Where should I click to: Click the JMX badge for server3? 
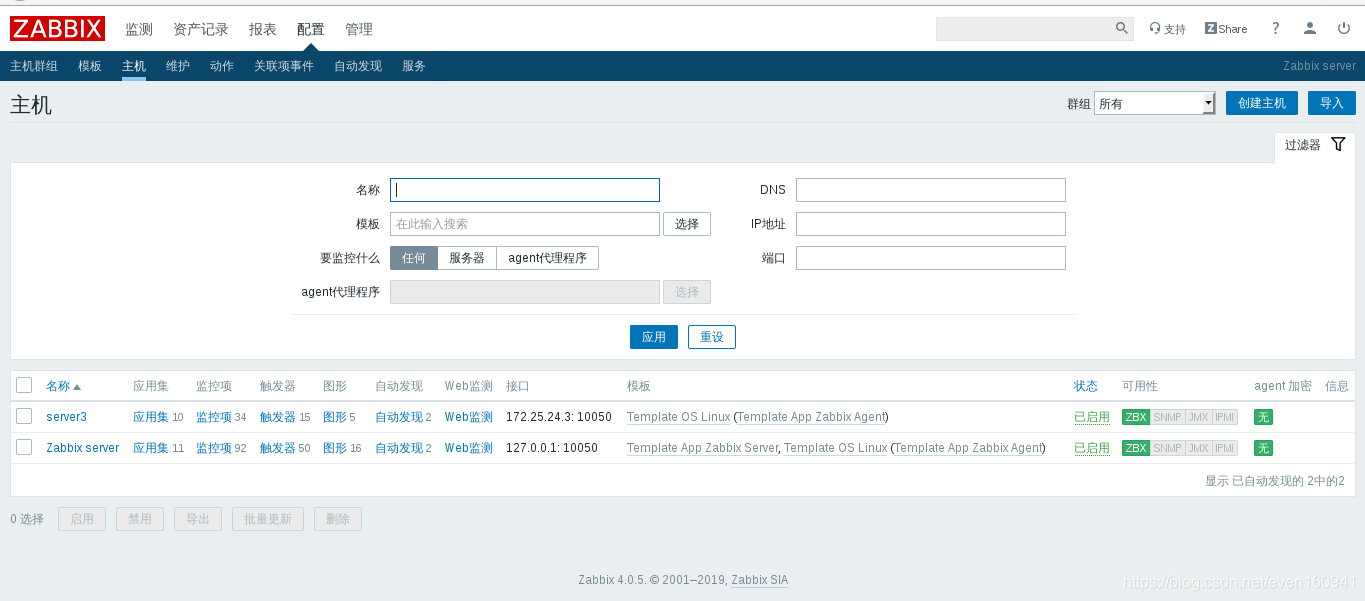coord(1198,417)
